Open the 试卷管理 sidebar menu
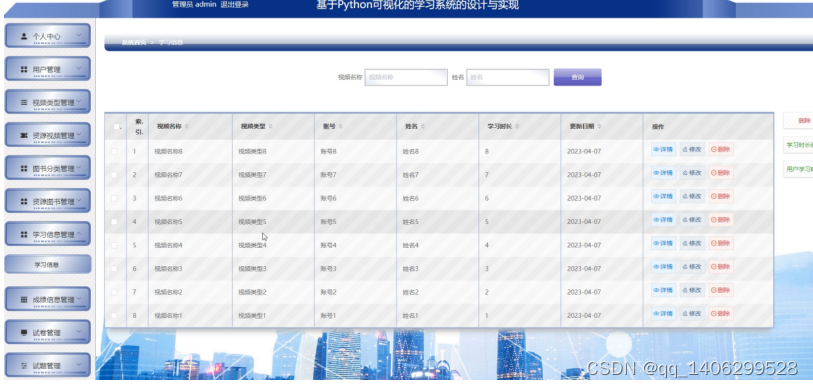This screenshot has height=388, width=813. pyautogui.click(x=48, y=332)
